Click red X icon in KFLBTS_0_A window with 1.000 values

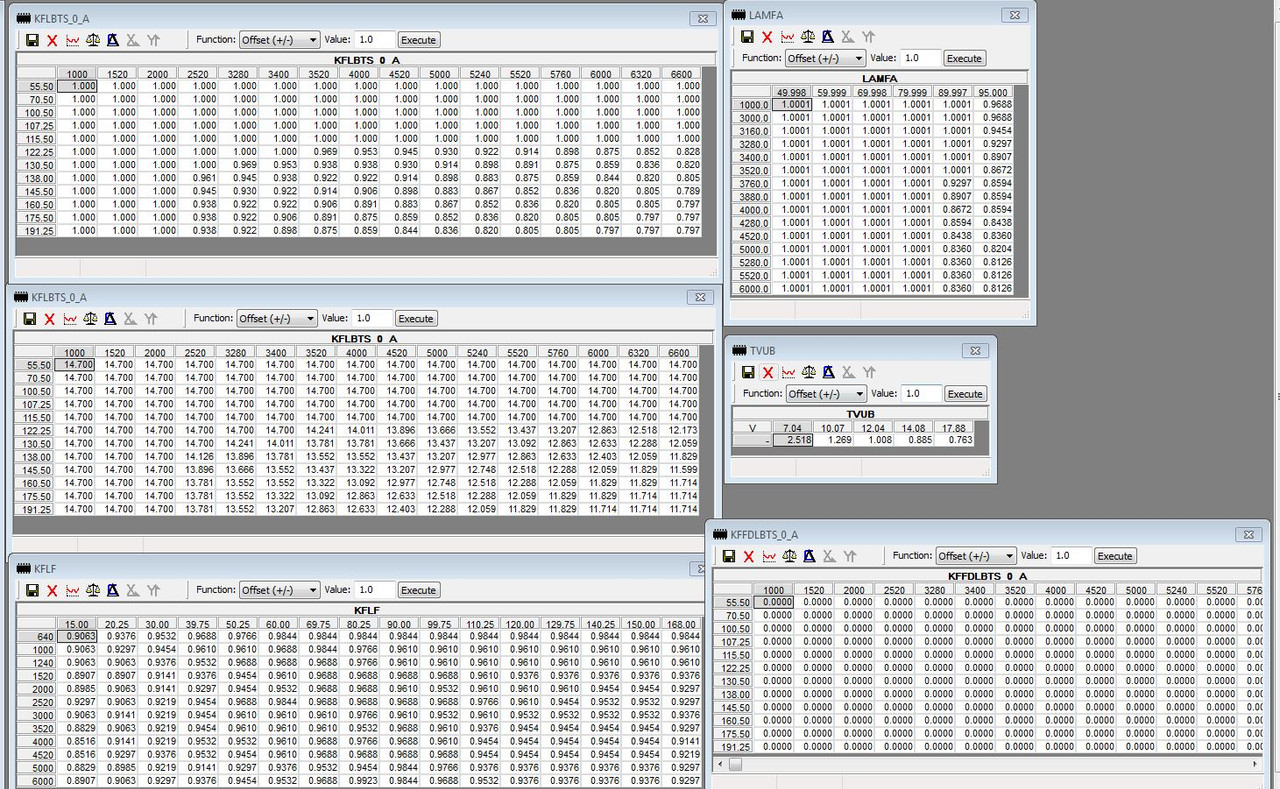(52, 40)
